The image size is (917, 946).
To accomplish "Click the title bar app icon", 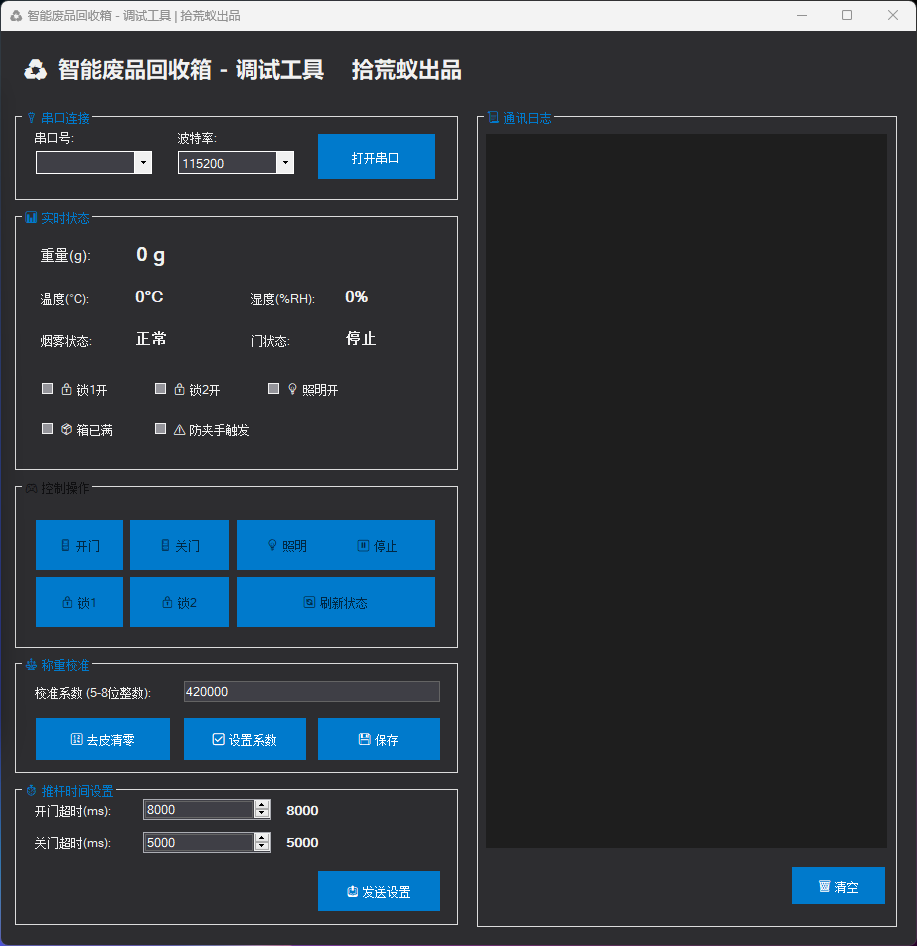I will tap(16, 16).
